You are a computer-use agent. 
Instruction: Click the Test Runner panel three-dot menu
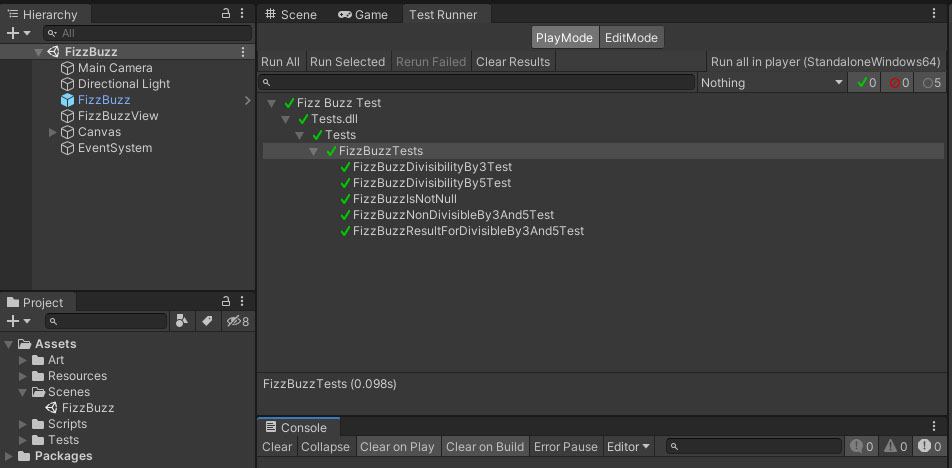point(936,14)
